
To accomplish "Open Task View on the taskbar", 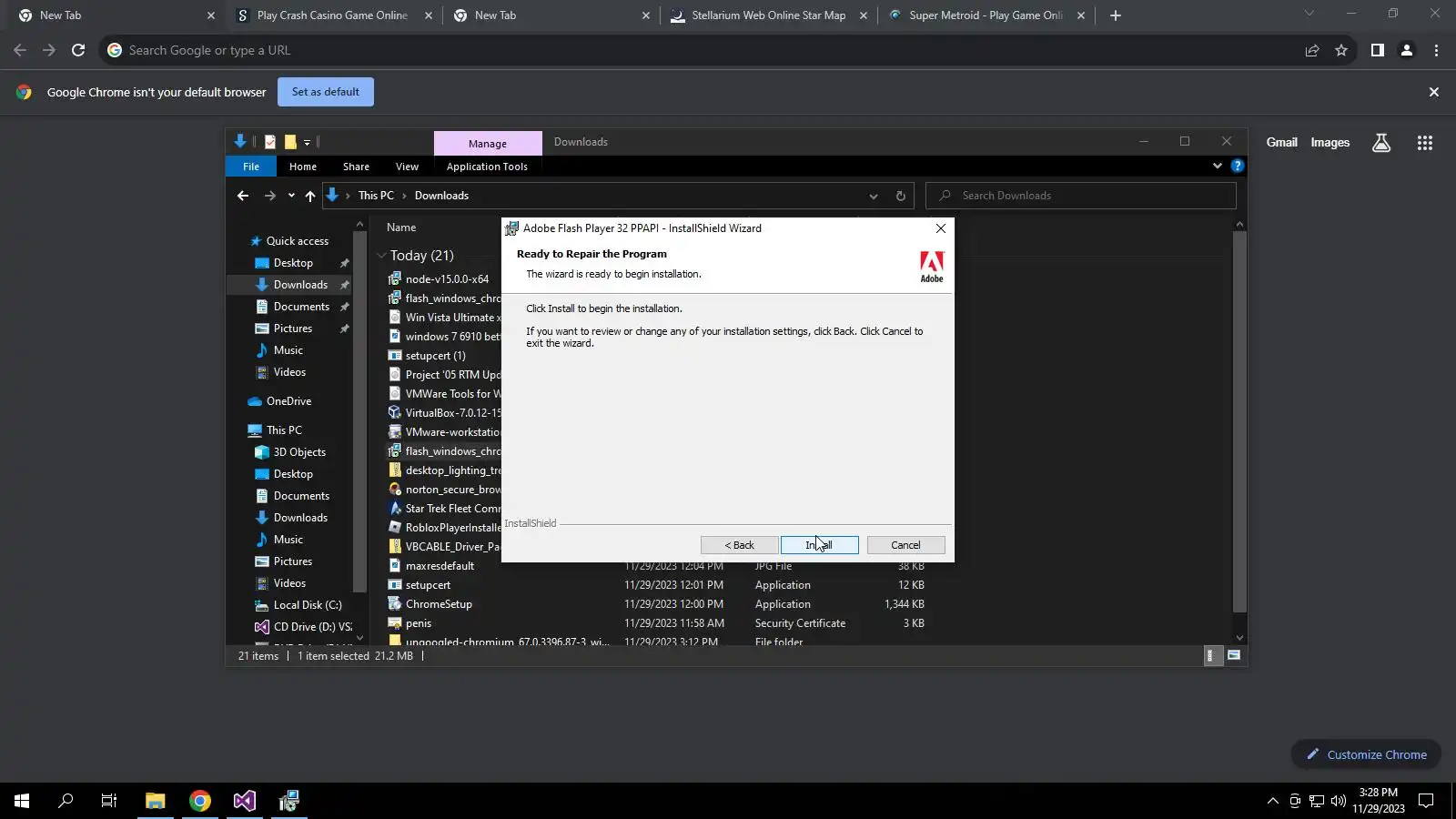I will click(109, 801).
